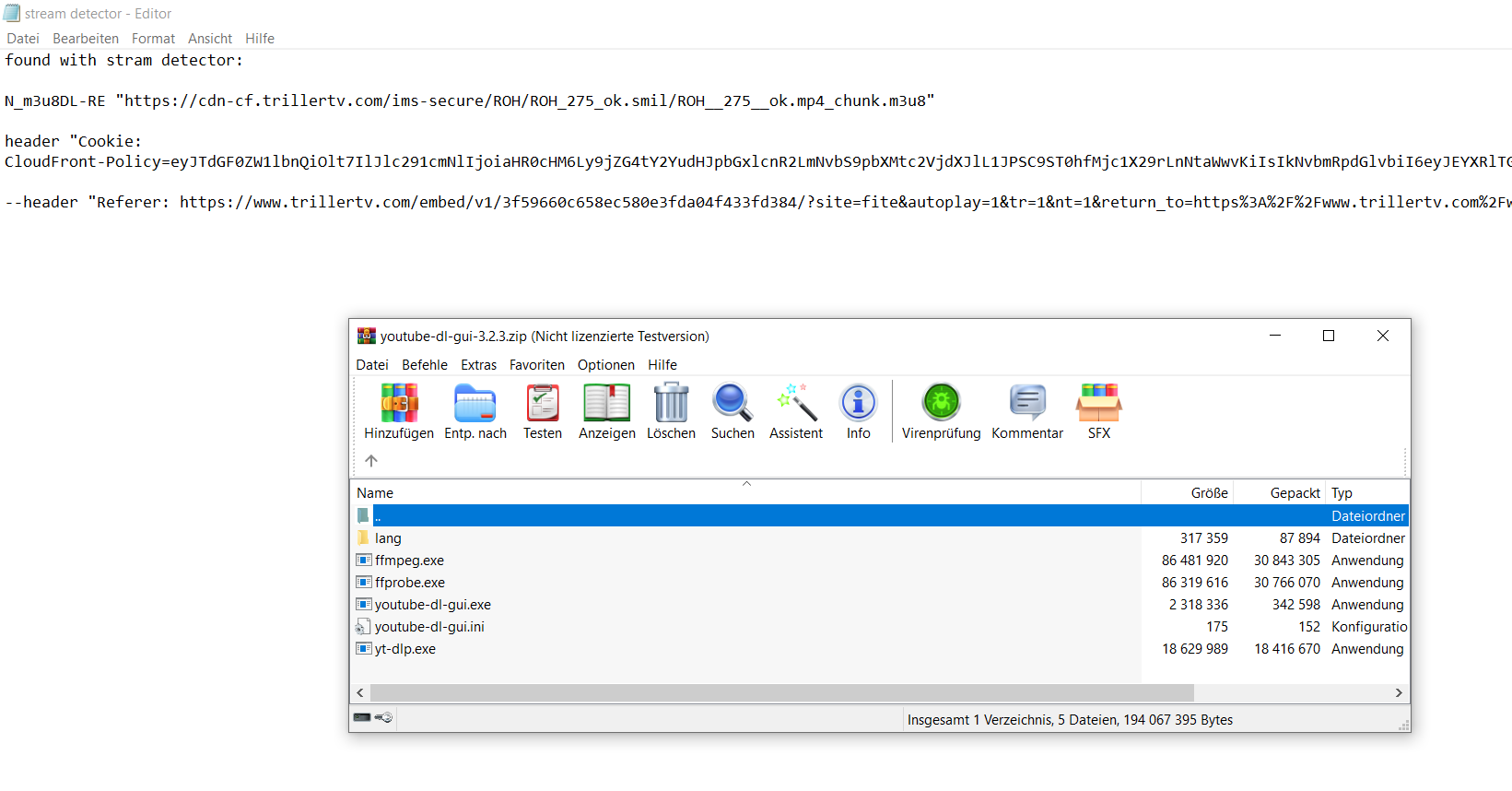Click the Editor notepad title bar icon
1512x791 pixels.
(12, 13)
